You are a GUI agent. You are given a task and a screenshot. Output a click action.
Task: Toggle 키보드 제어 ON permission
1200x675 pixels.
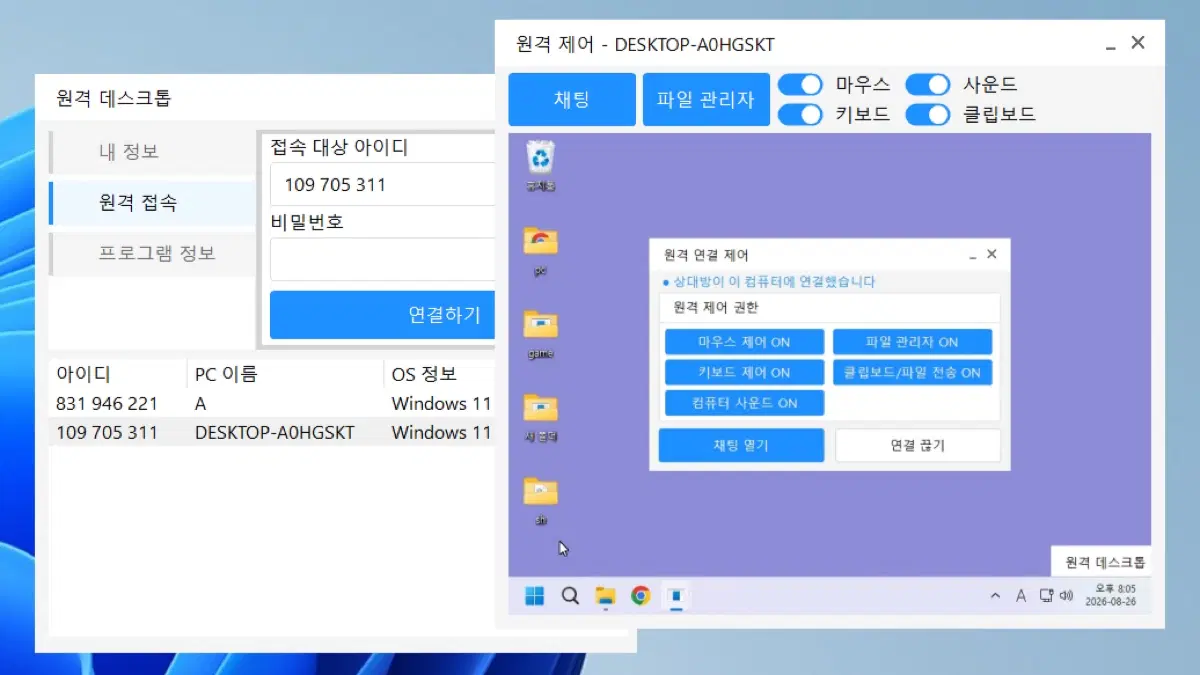[744, 372]
